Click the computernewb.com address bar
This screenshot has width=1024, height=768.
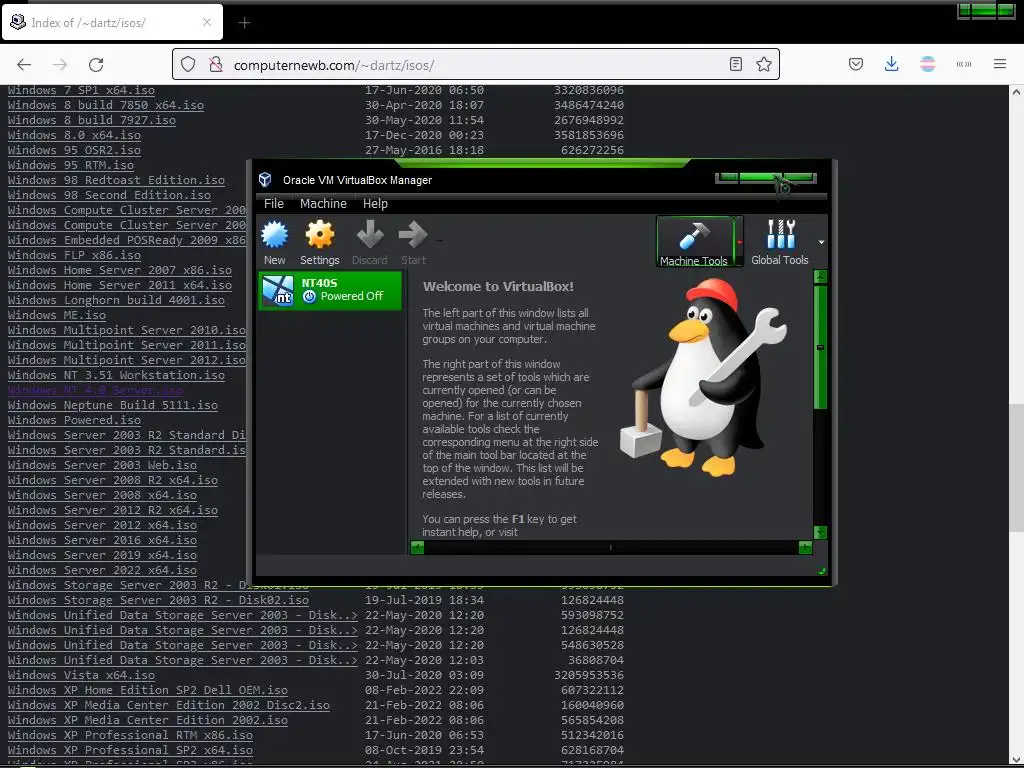(475, 65)
